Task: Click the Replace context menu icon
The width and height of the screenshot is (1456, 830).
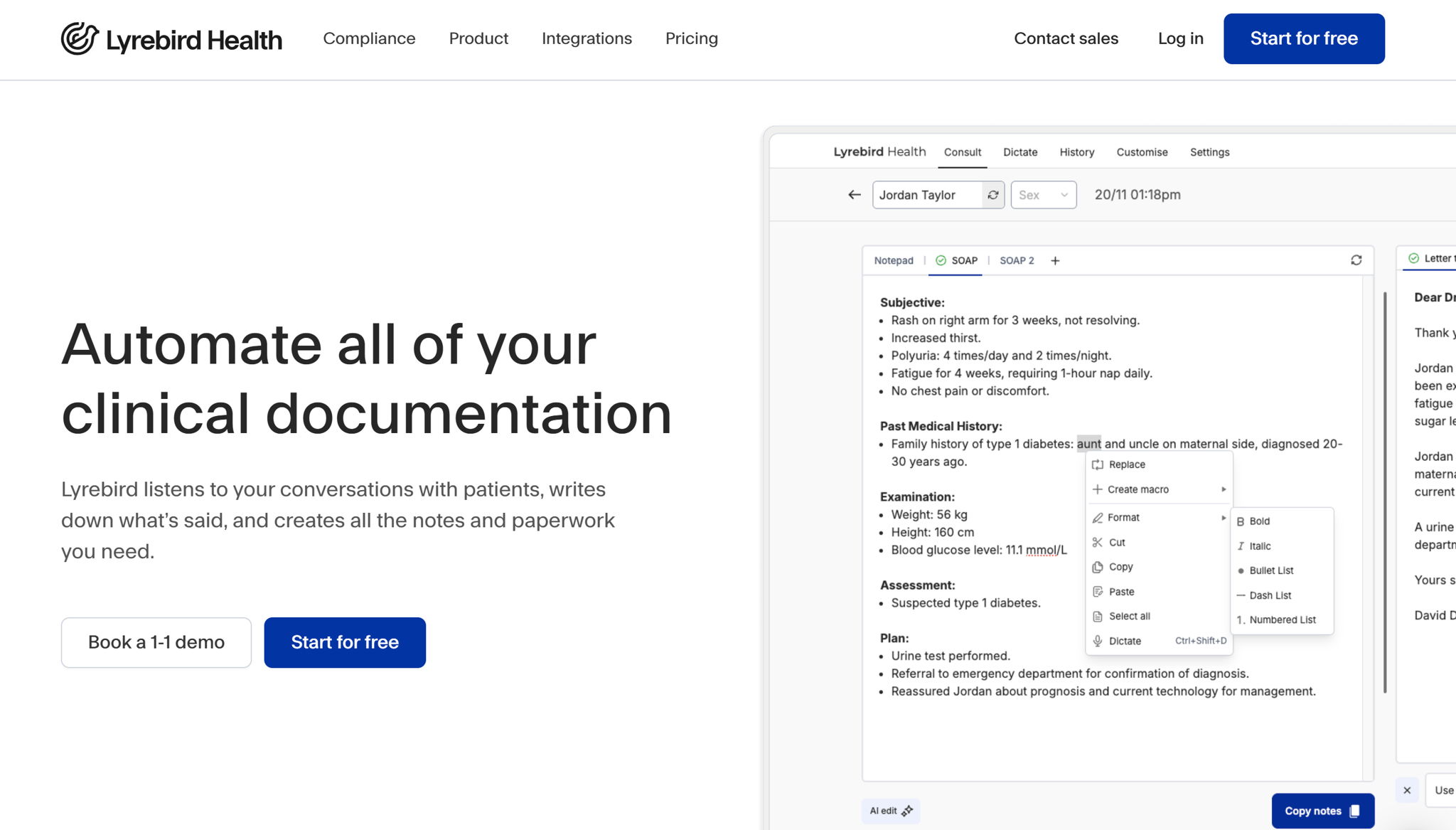Action: coord(1098,463)
